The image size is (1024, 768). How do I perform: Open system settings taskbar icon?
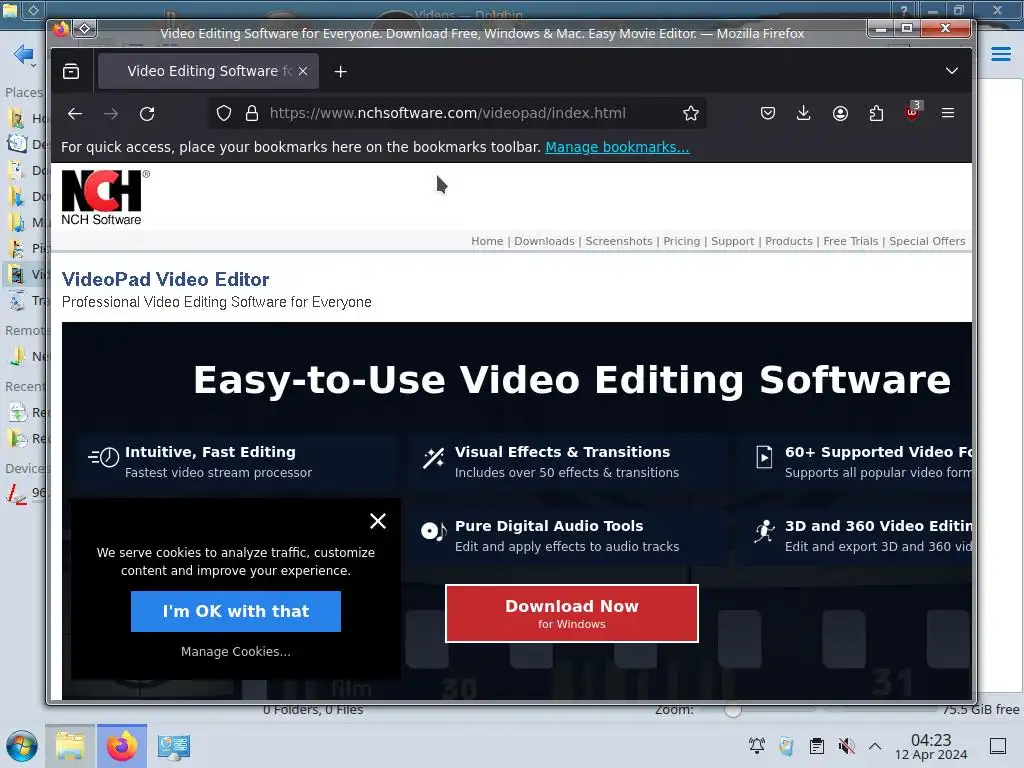click(x=174, y=746)
